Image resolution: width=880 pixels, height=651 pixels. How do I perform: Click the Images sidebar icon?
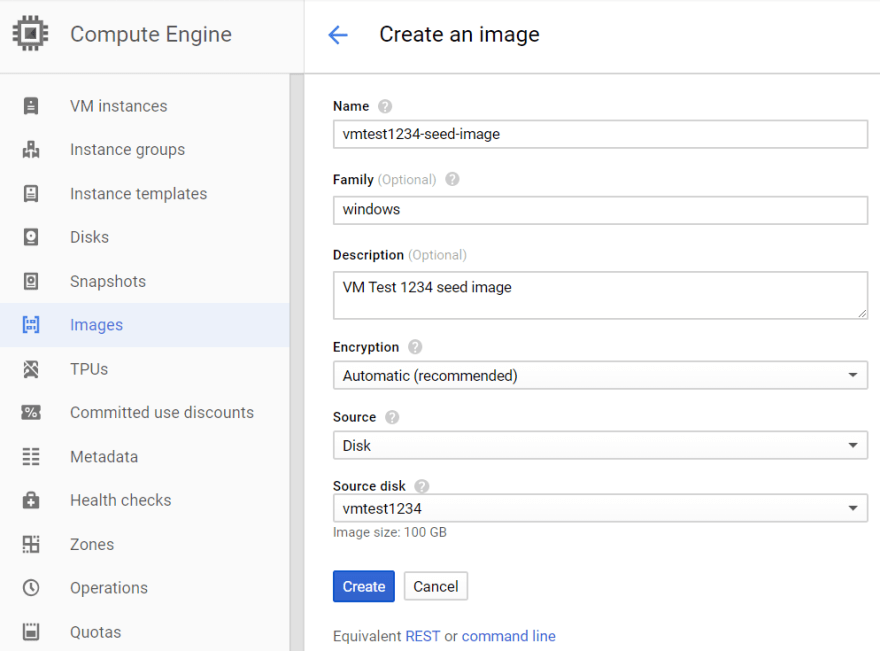pyautogui.click(x=31, y=324)
